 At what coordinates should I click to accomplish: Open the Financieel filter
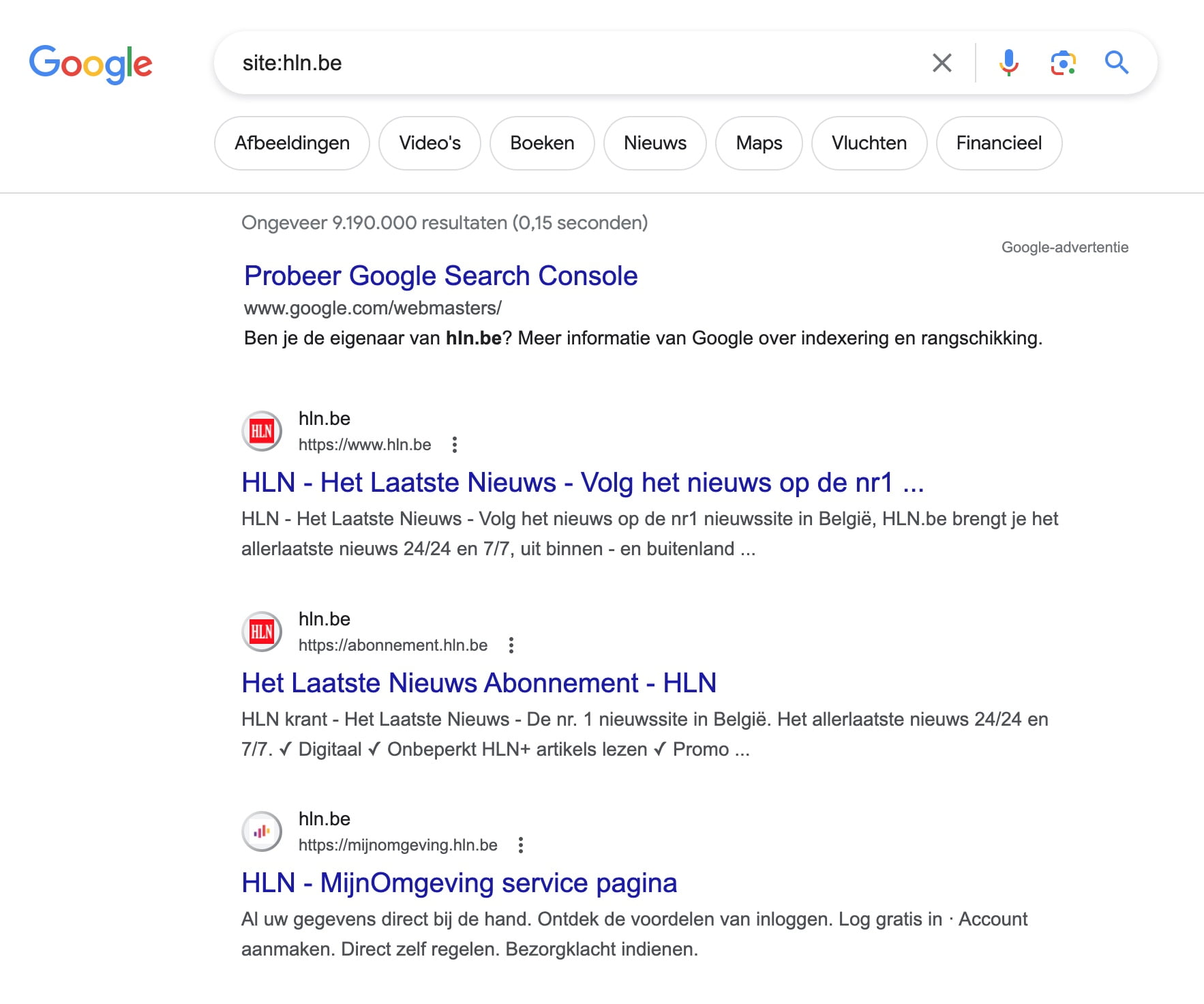pyautogui.click(x=999, y=143)
